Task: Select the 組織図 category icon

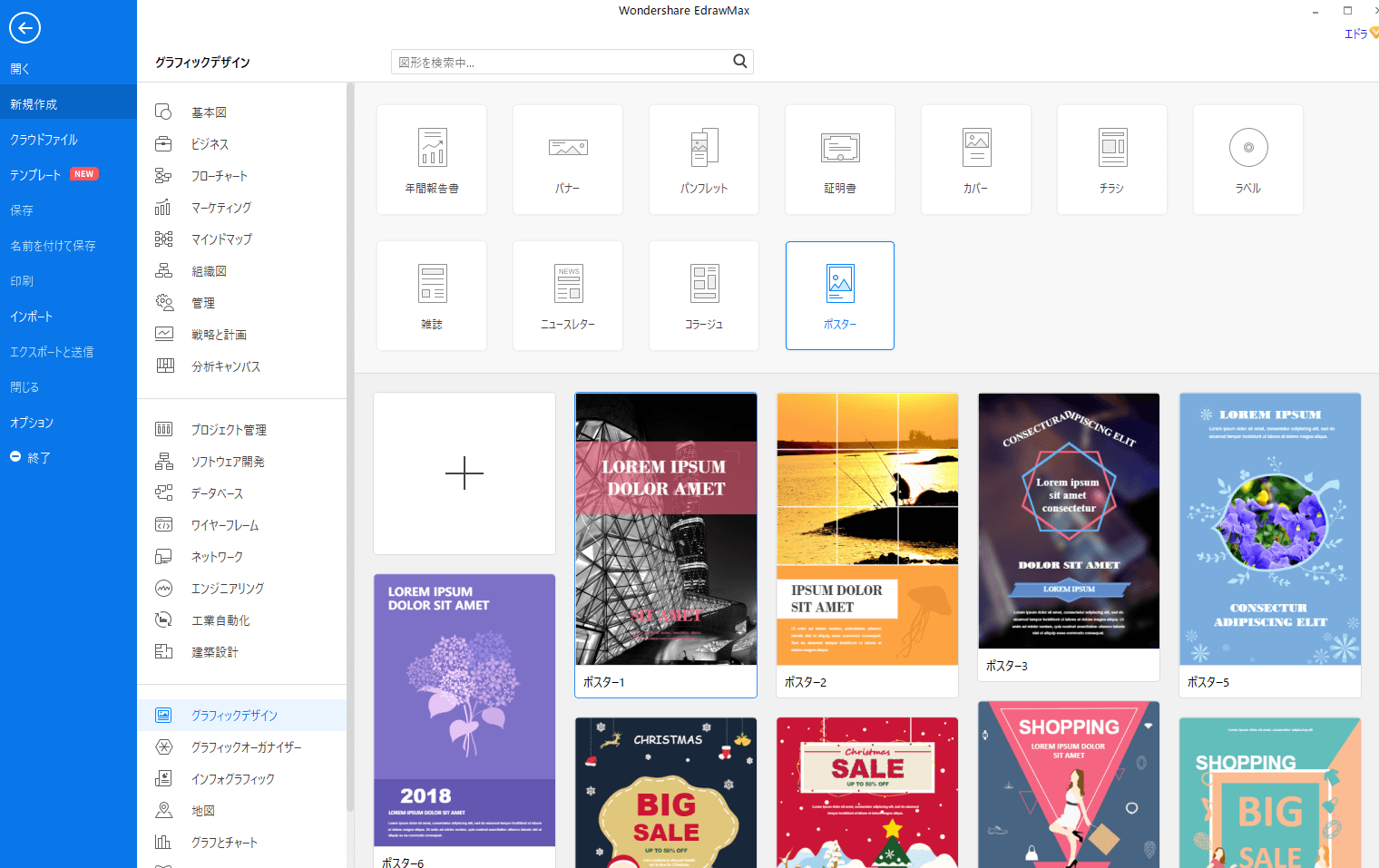Action: [164, 270]
